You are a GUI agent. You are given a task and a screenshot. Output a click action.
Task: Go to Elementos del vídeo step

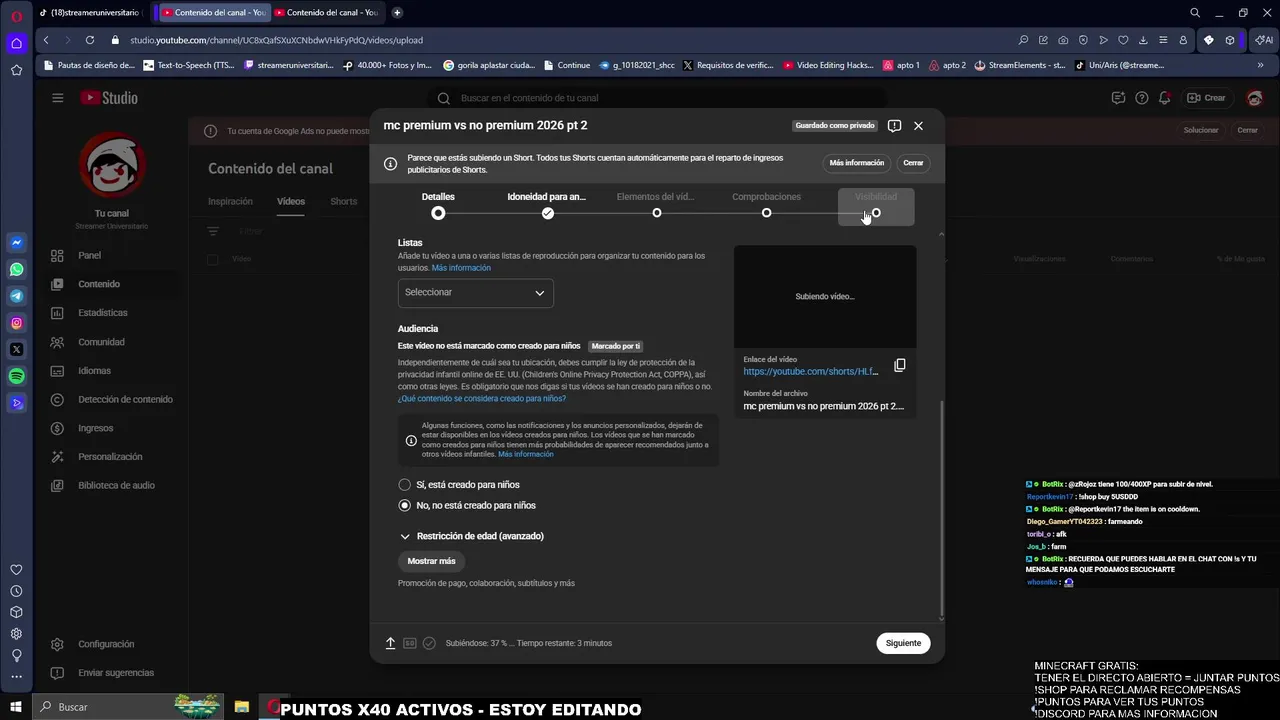click(656, 205)
